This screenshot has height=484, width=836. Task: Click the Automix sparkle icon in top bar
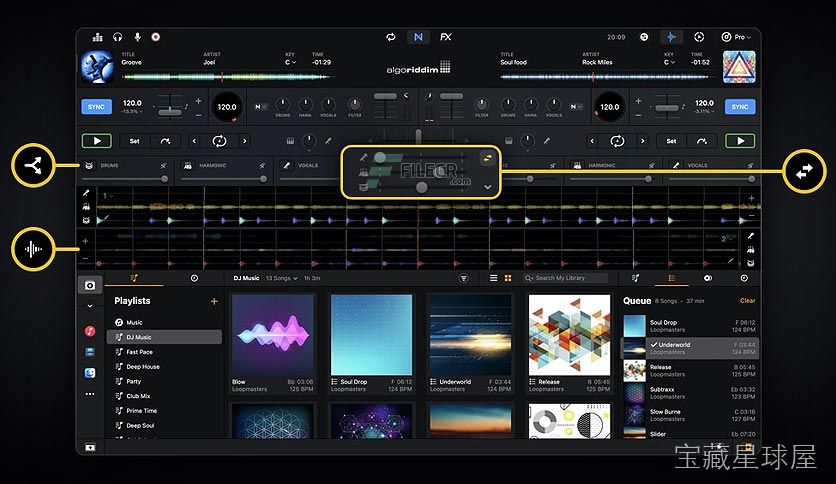coord(671,37)
